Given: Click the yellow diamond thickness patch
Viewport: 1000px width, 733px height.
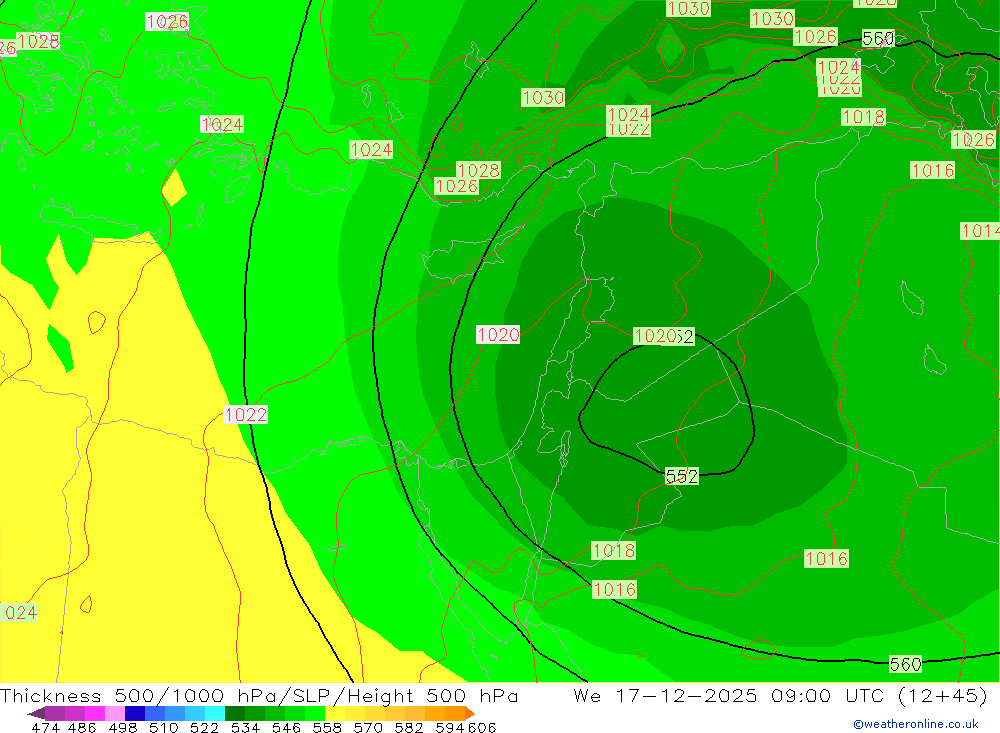Looking at the screenshot, I should click(174, 188).
